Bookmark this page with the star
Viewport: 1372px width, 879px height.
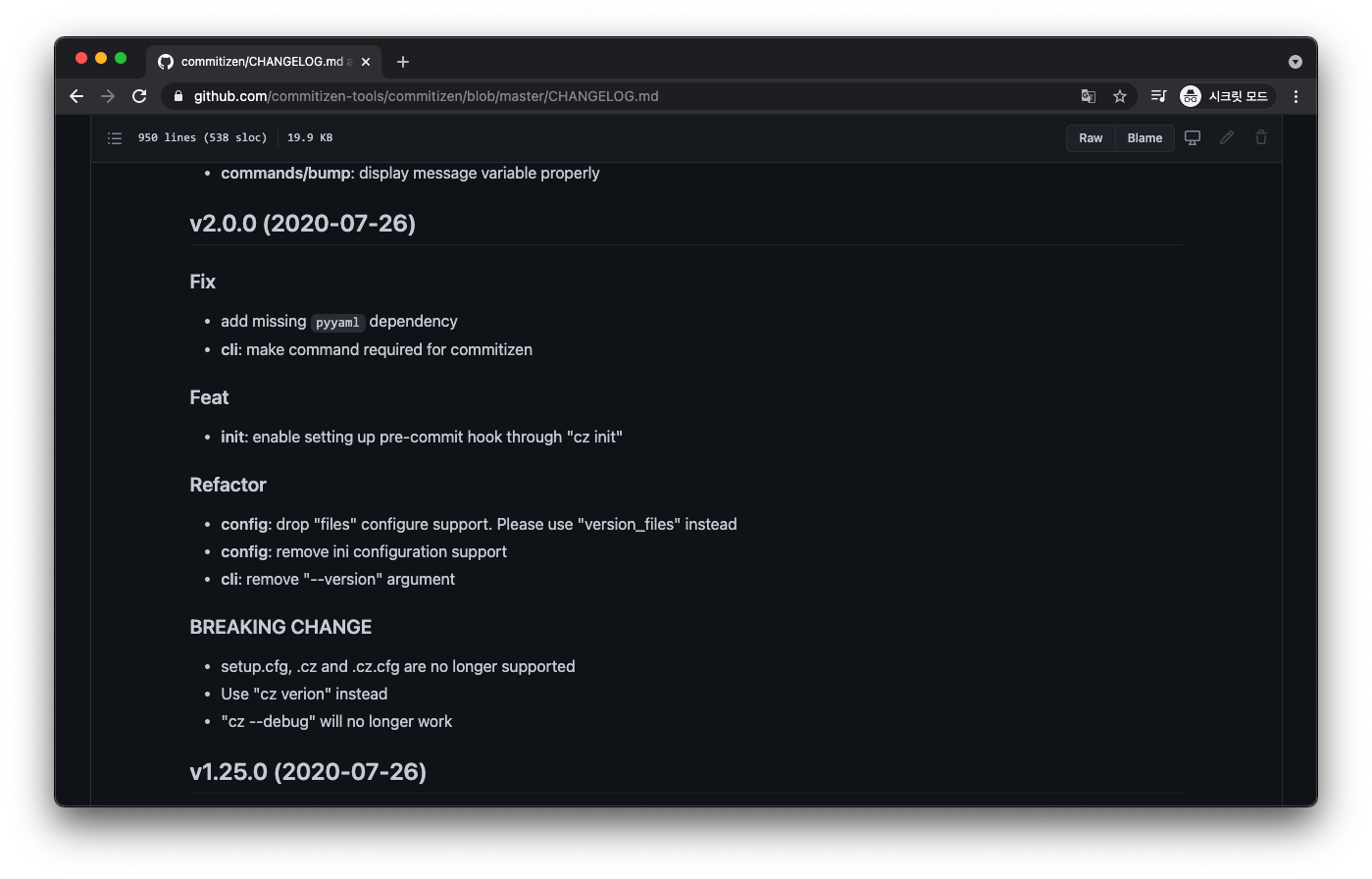coord(1120,96)
